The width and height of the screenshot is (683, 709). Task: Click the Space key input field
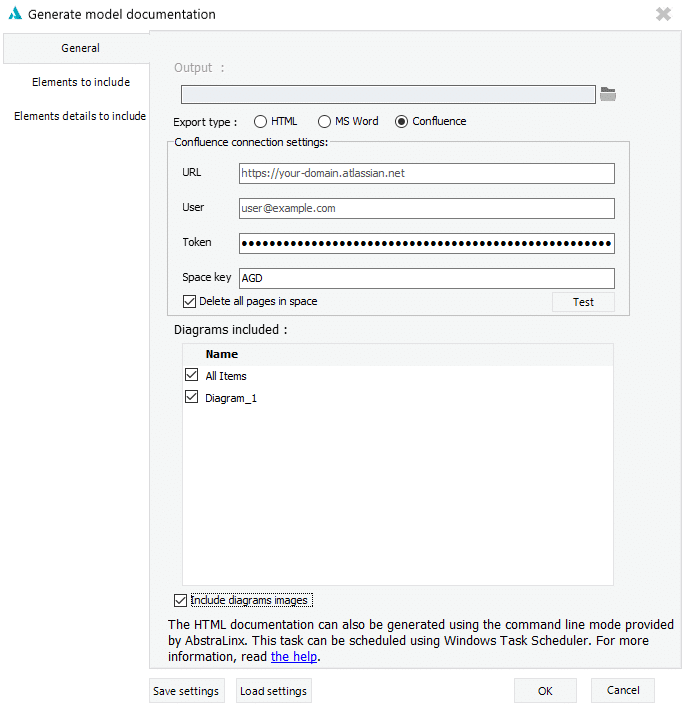tap(426, 279)
